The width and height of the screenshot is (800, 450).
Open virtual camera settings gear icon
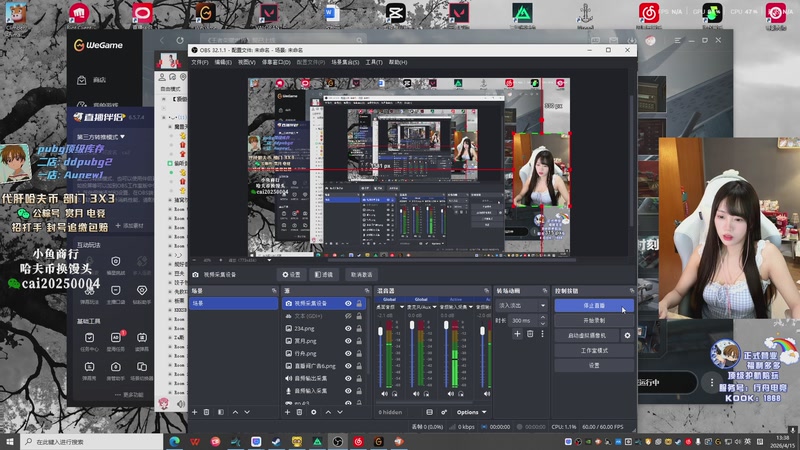pyautogui.click(x=628, y=336)
